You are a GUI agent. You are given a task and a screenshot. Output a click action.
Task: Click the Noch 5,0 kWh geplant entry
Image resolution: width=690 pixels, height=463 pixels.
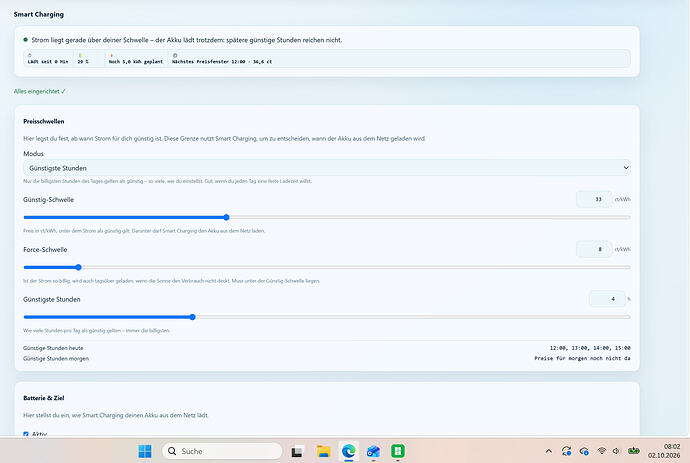click(136, 62)
